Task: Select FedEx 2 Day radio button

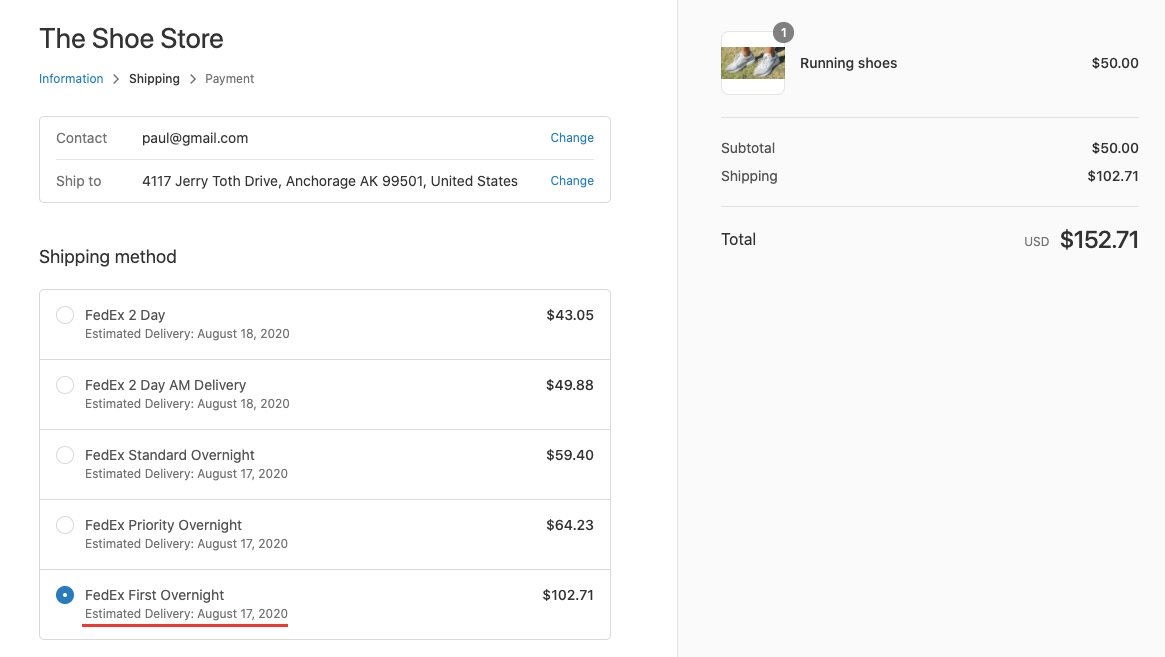Action: tap(65, 315)
